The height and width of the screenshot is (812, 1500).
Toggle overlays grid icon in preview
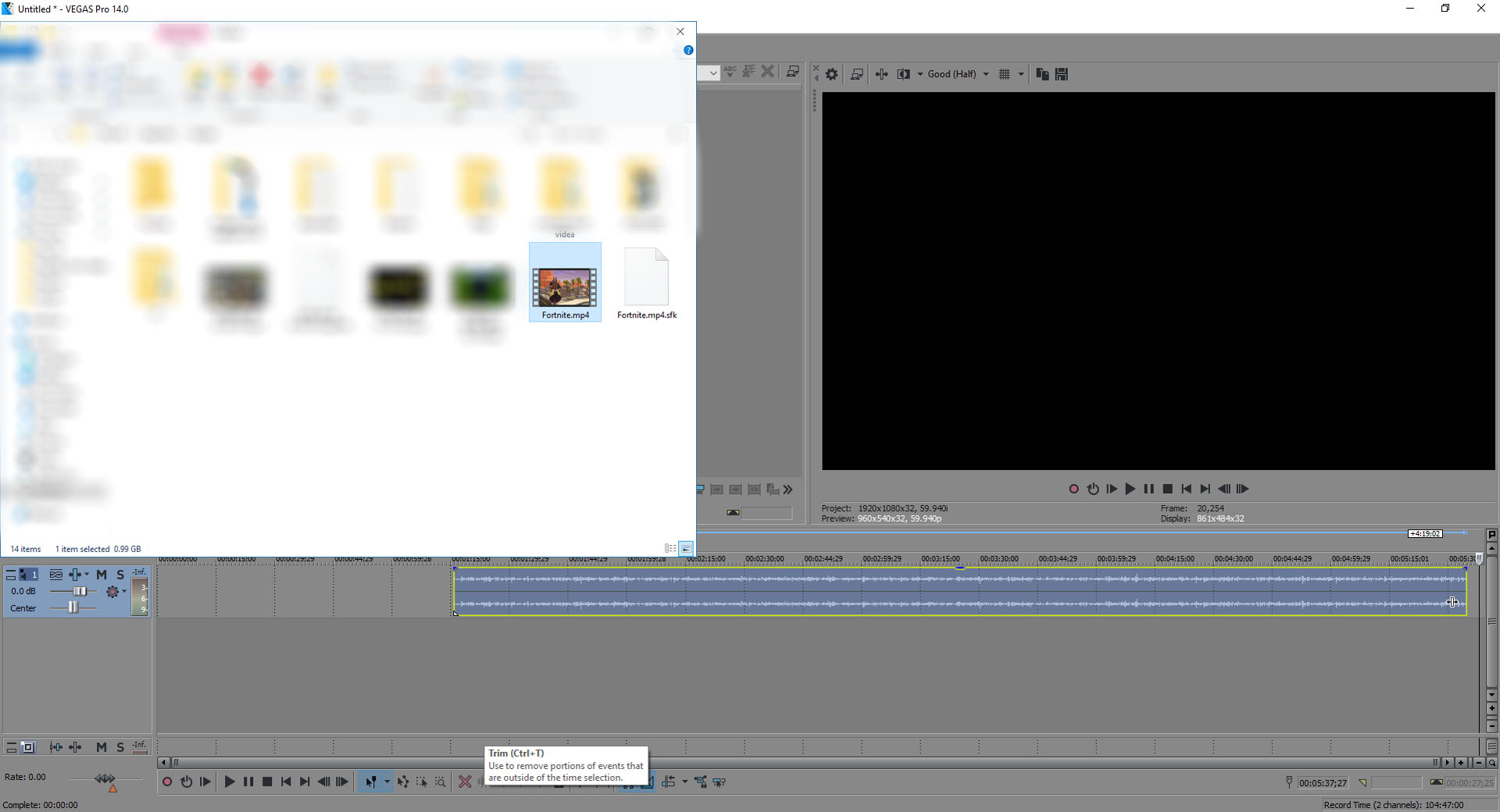pyautogui.click(x=1005, y=74)
